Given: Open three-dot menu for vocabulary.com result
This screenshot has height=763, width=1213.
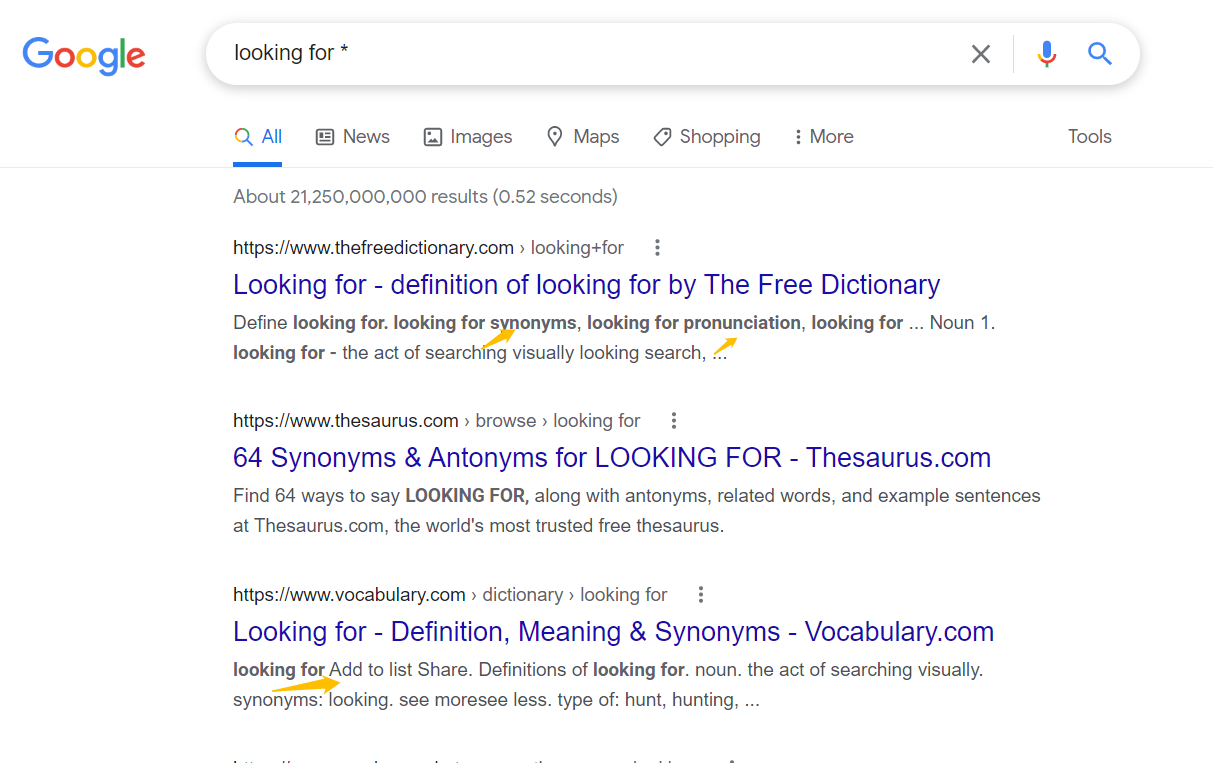Looking at the screenshot, I should [701, 594].
